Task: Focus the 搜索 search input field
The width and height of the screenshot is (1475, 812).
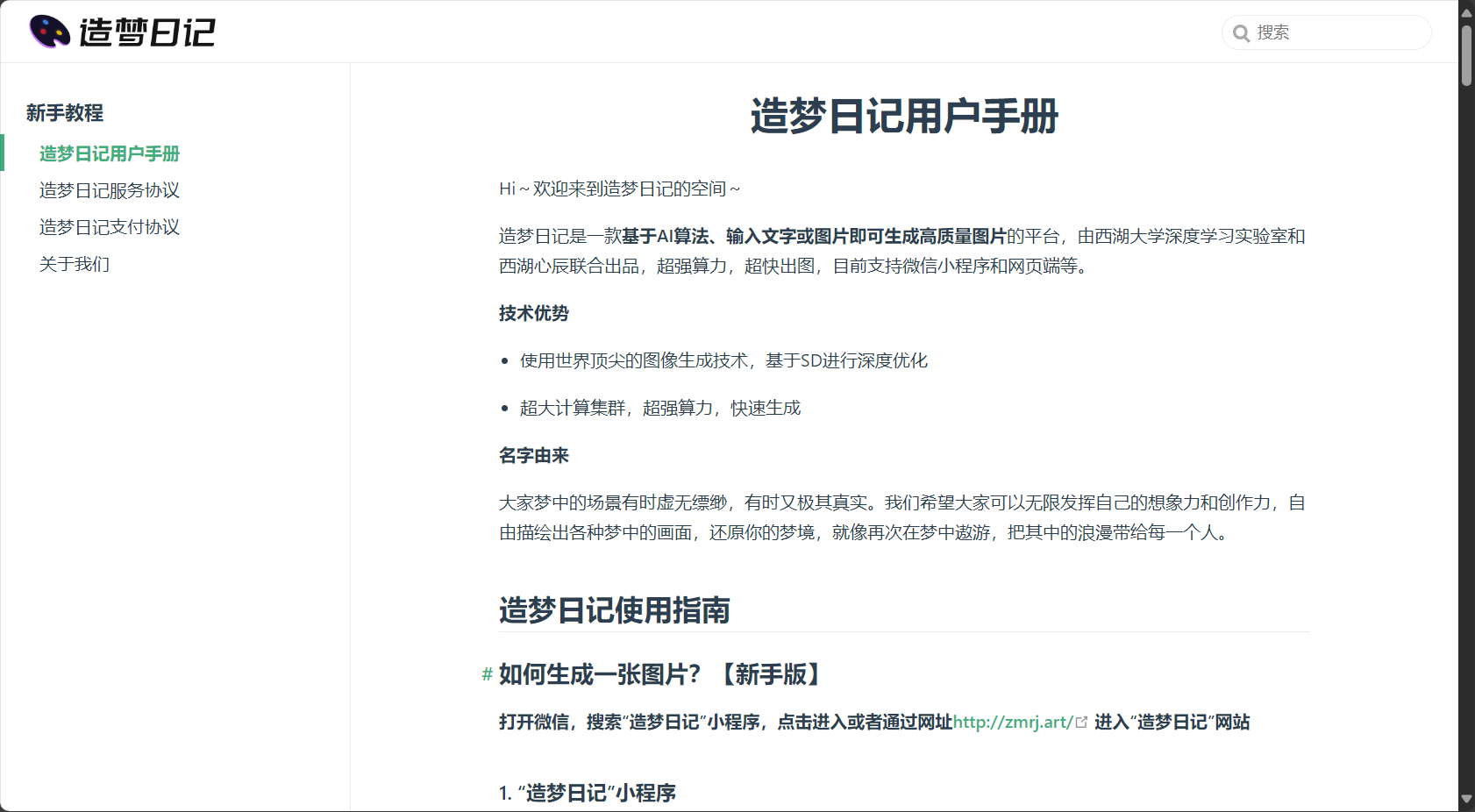Action: point(1326,32)
